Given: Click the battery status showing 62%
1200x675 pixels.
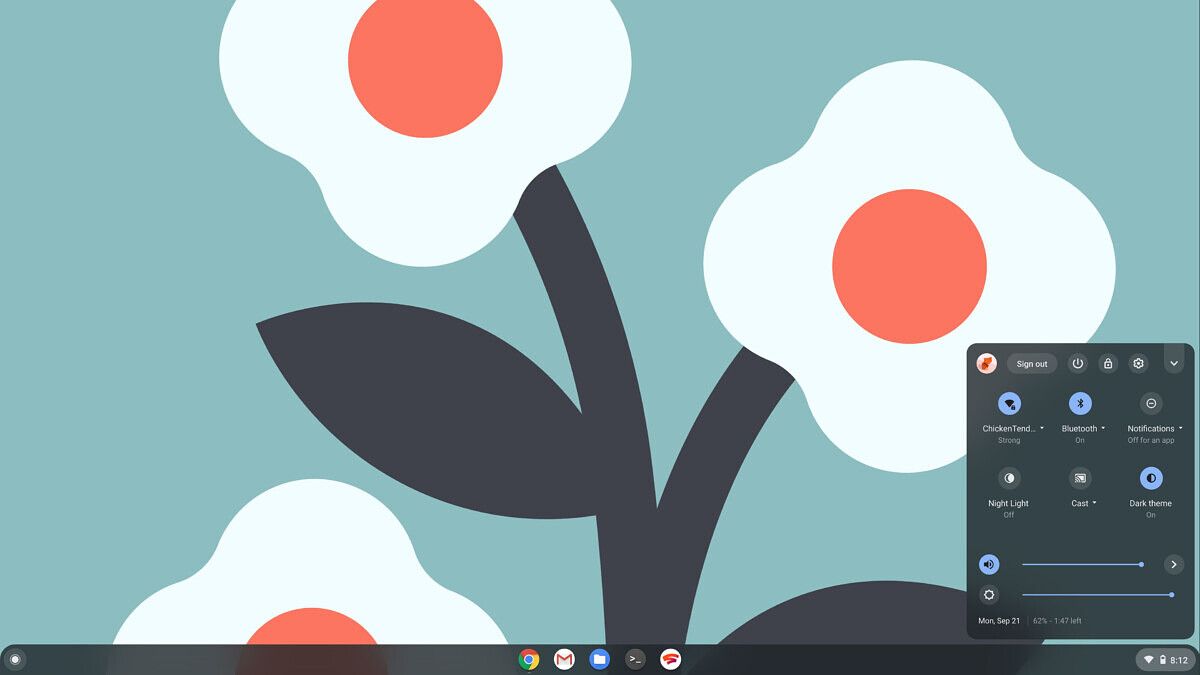Looking at the screenshot, I should pos(1059,620).
